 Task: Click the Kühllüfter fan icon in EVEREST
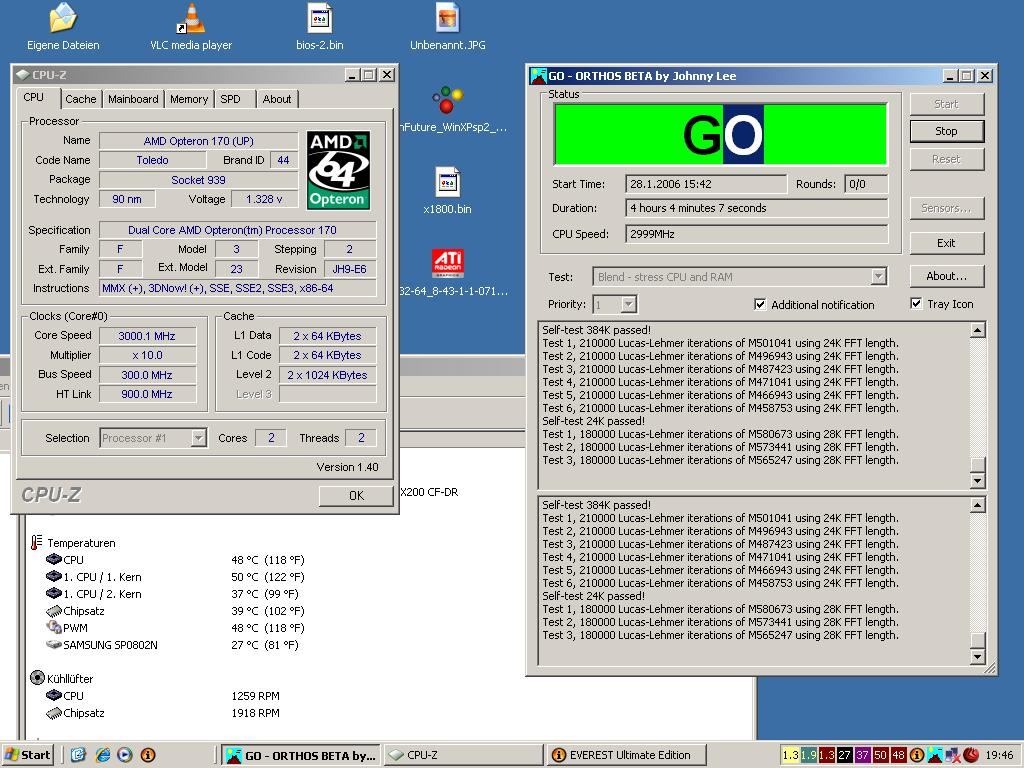[37, 678]
